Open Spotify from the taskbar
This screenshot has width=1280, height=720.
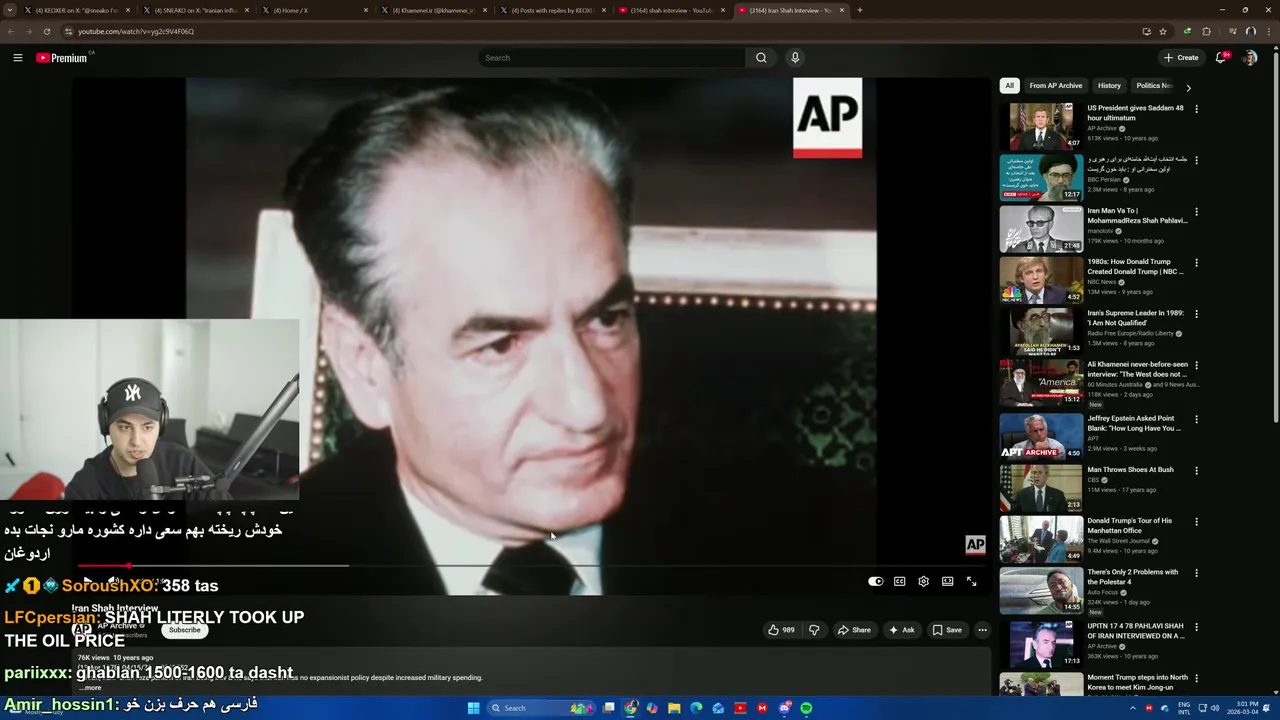pyautogui.click(x=806, y=708)
